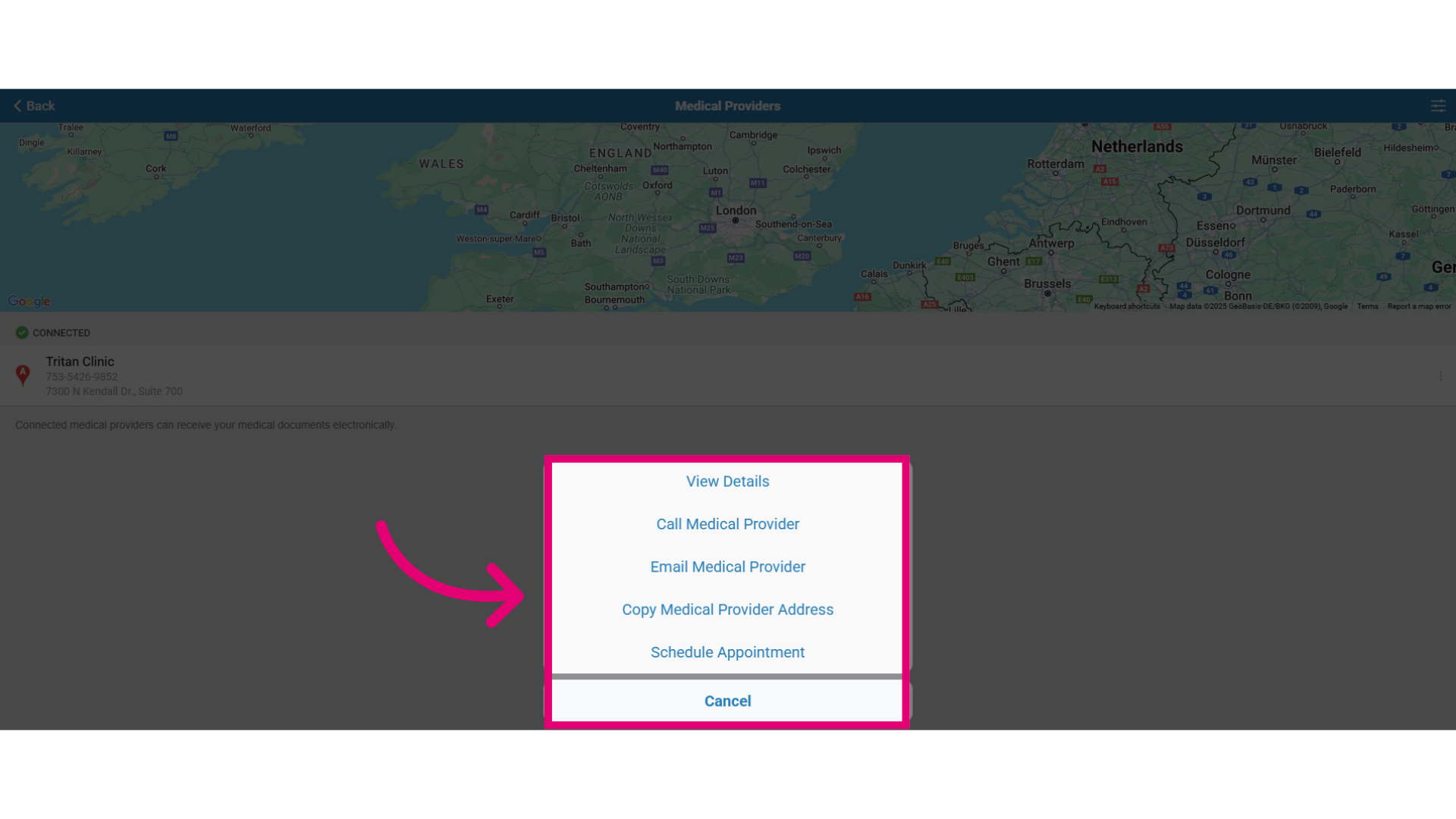The width and height of the screenshot is (1456, 819).
Task: Click connected providers info text
Action: (x=206, y=425)
